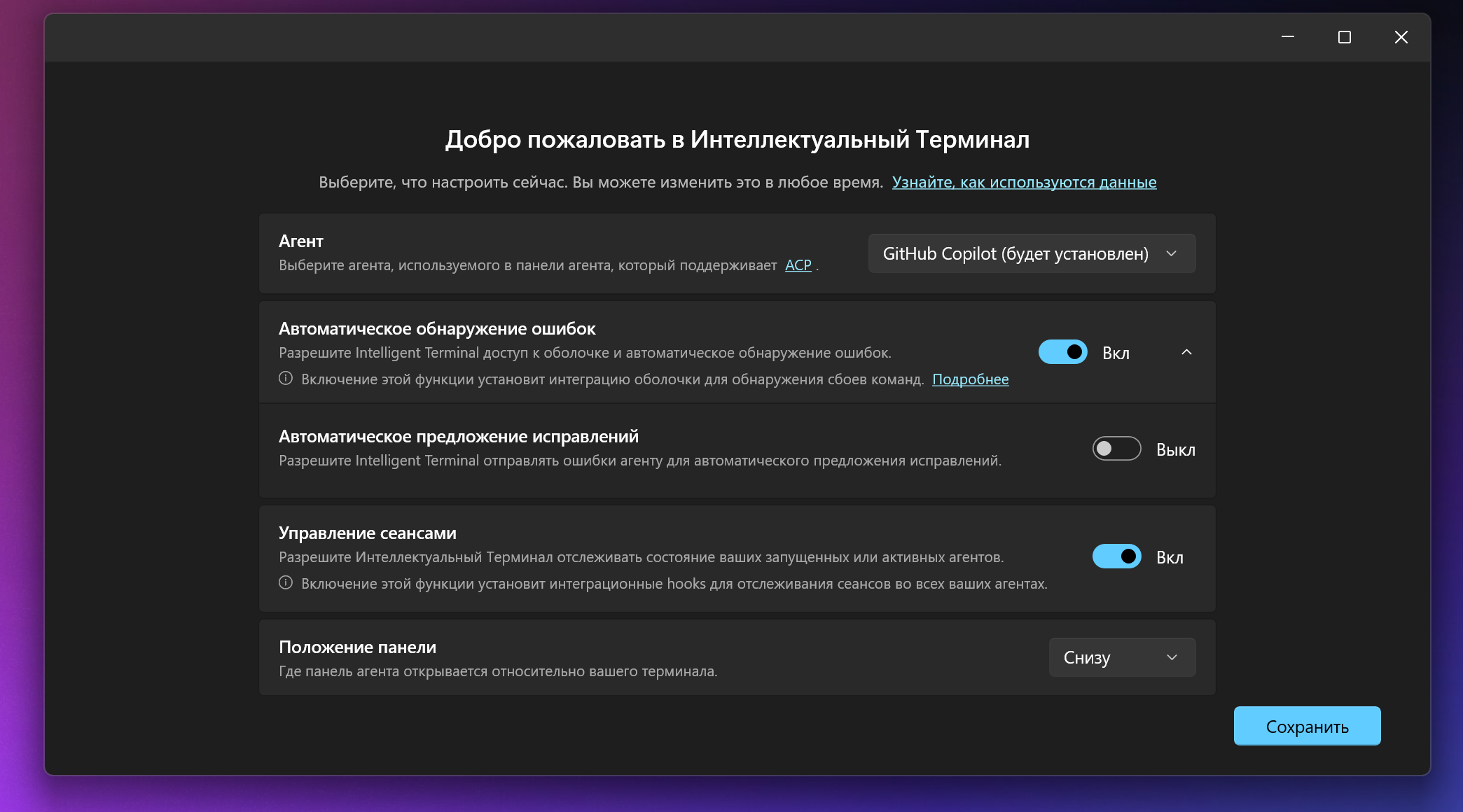
Task: Click the info icon under Управление сеансами
Action: pyautogui.click(x=286, y=583)
